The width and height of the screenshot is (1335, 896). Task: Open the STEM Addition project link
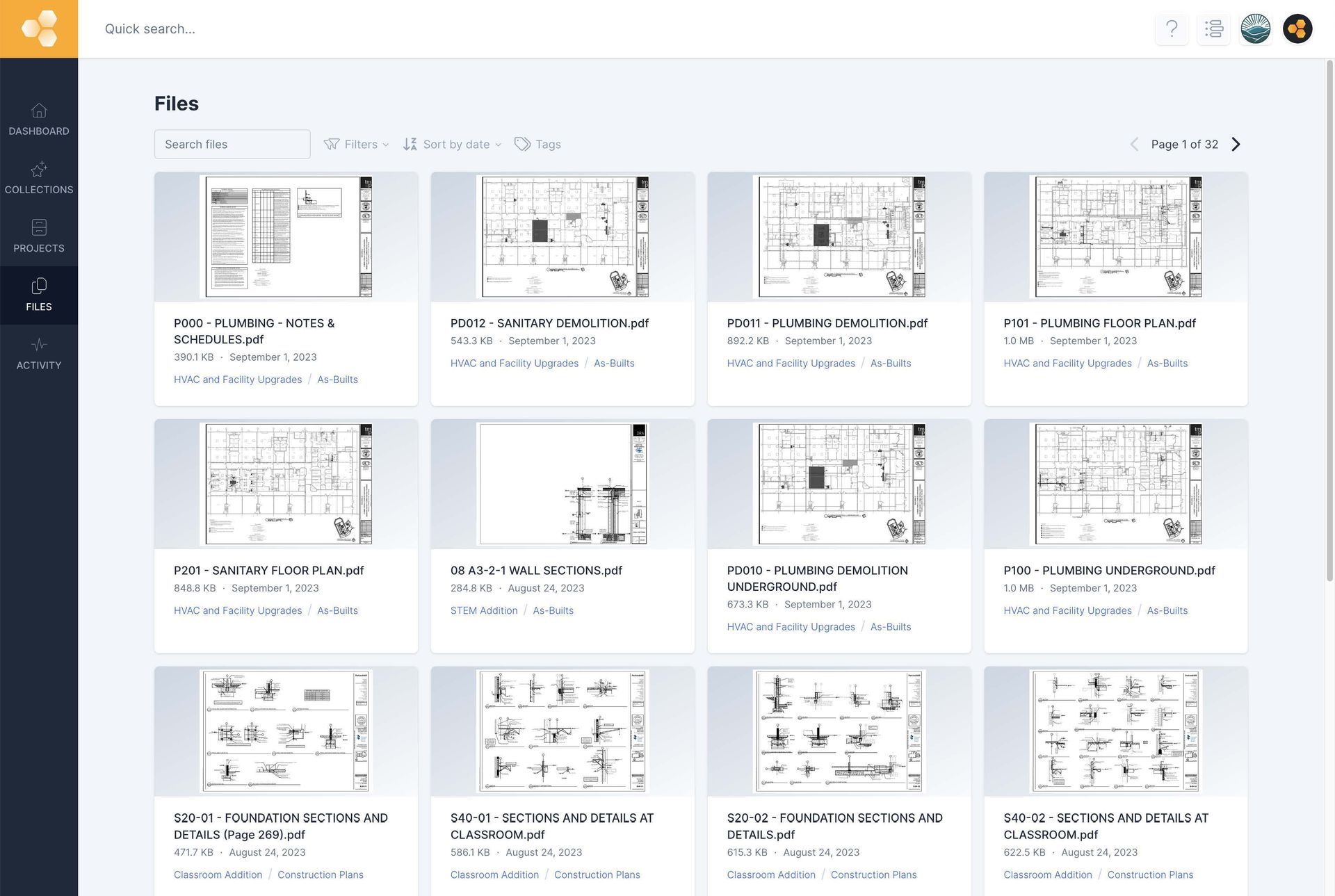[483, 610]
